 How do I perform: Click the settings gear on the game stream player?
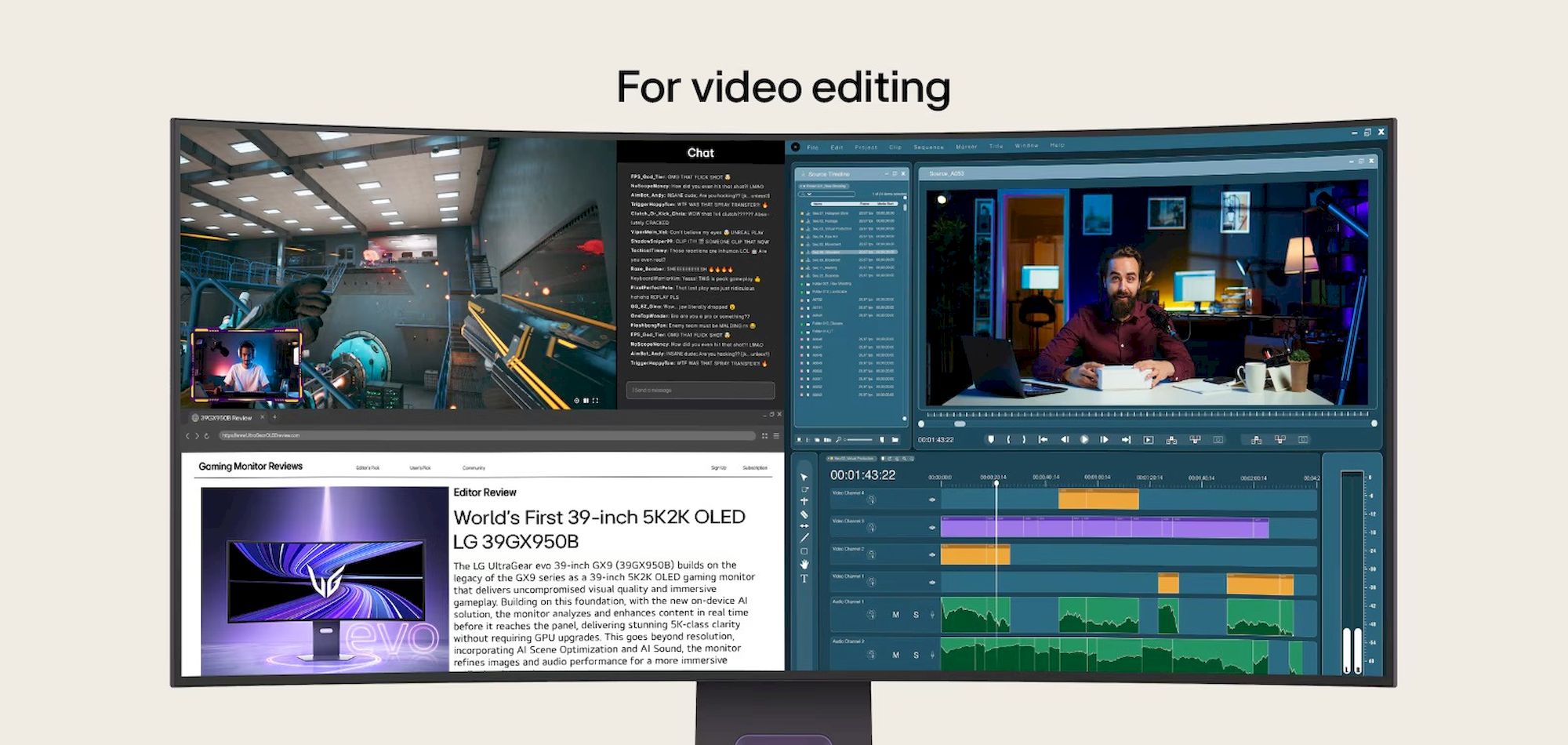(577, 401)
